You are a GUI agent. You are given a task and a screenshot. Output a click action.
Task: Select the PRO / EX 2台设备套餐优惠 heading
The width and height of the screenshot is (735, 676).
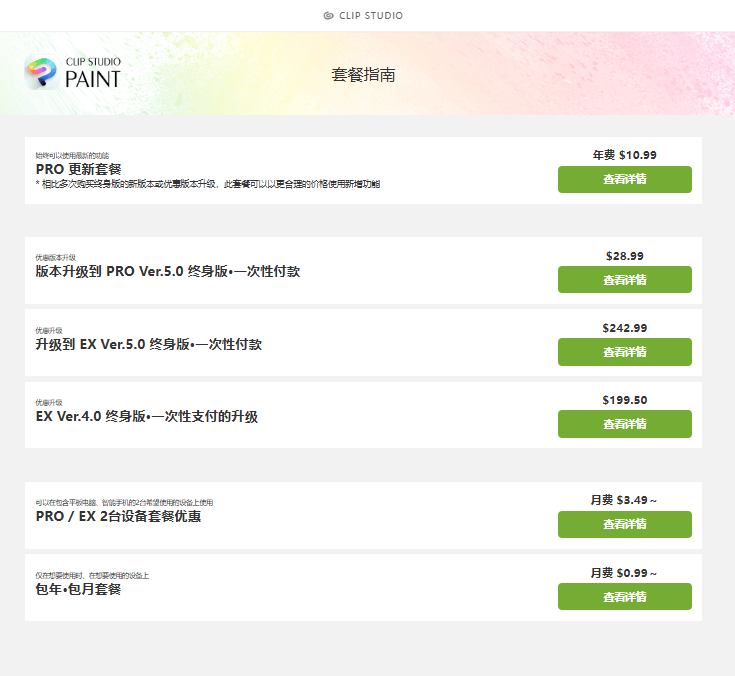(119, 516)
